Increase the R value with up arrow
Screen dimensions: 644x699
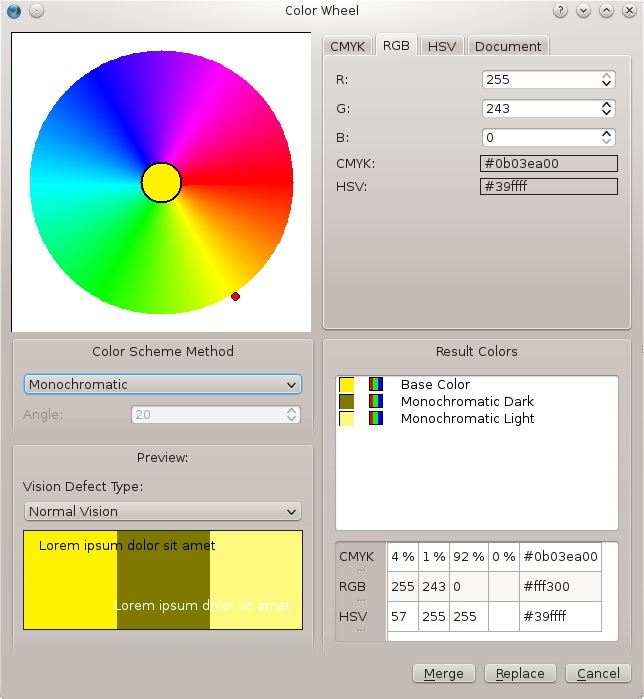[606, 76]
